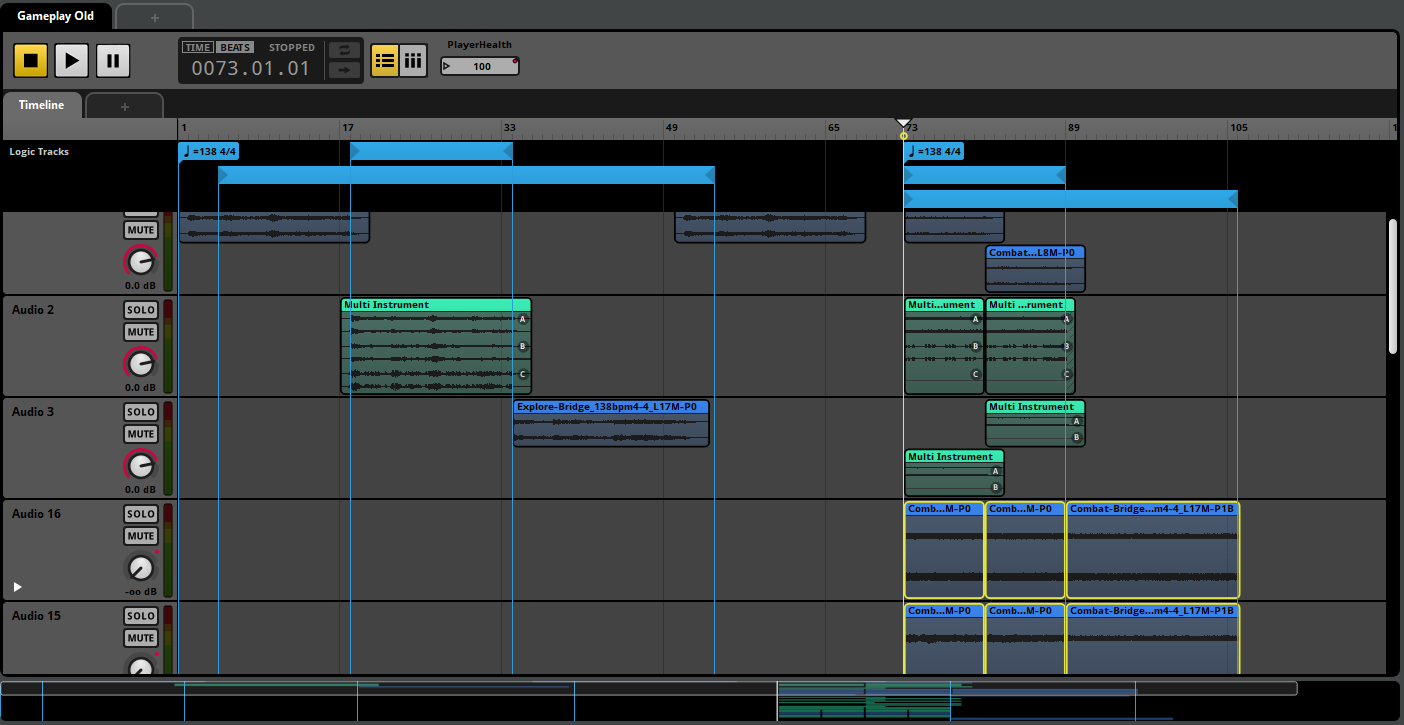The image size is (1404, 725).
Task: Expand the Audio 16 track disclosure arrow
Action: 17,587
